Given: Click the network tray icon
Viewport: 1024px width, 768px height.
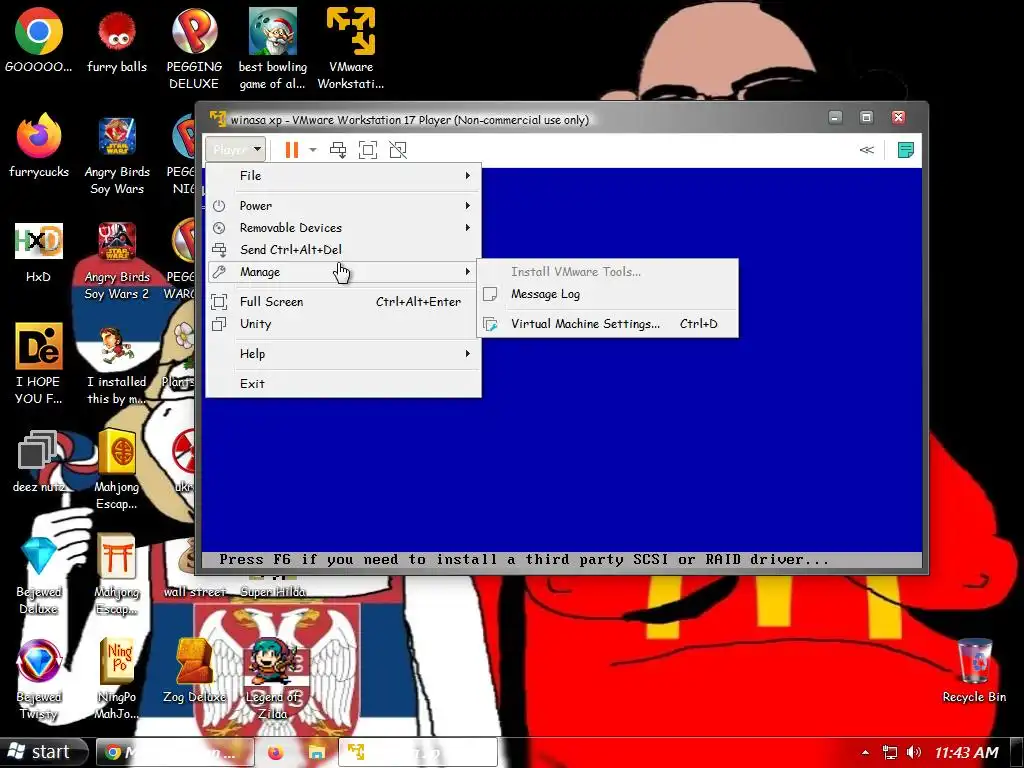Looking at the screenshot, I should pyautogui.click(x=889, y=753).
